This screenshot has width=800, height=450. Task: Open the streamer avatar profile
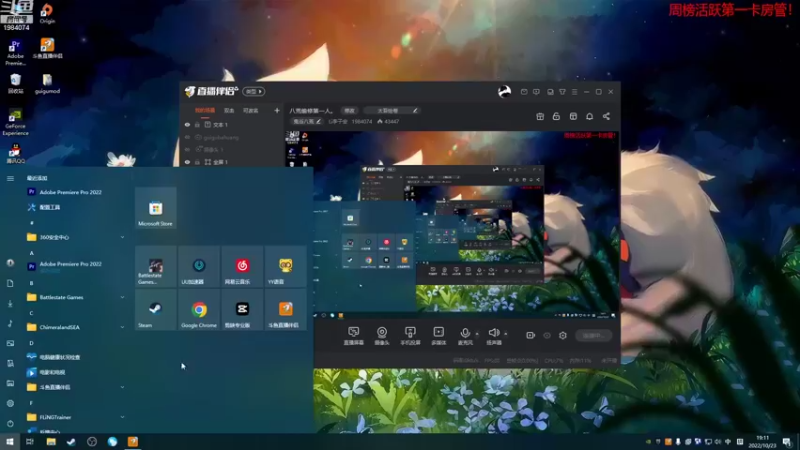click(x=504, y=91)
